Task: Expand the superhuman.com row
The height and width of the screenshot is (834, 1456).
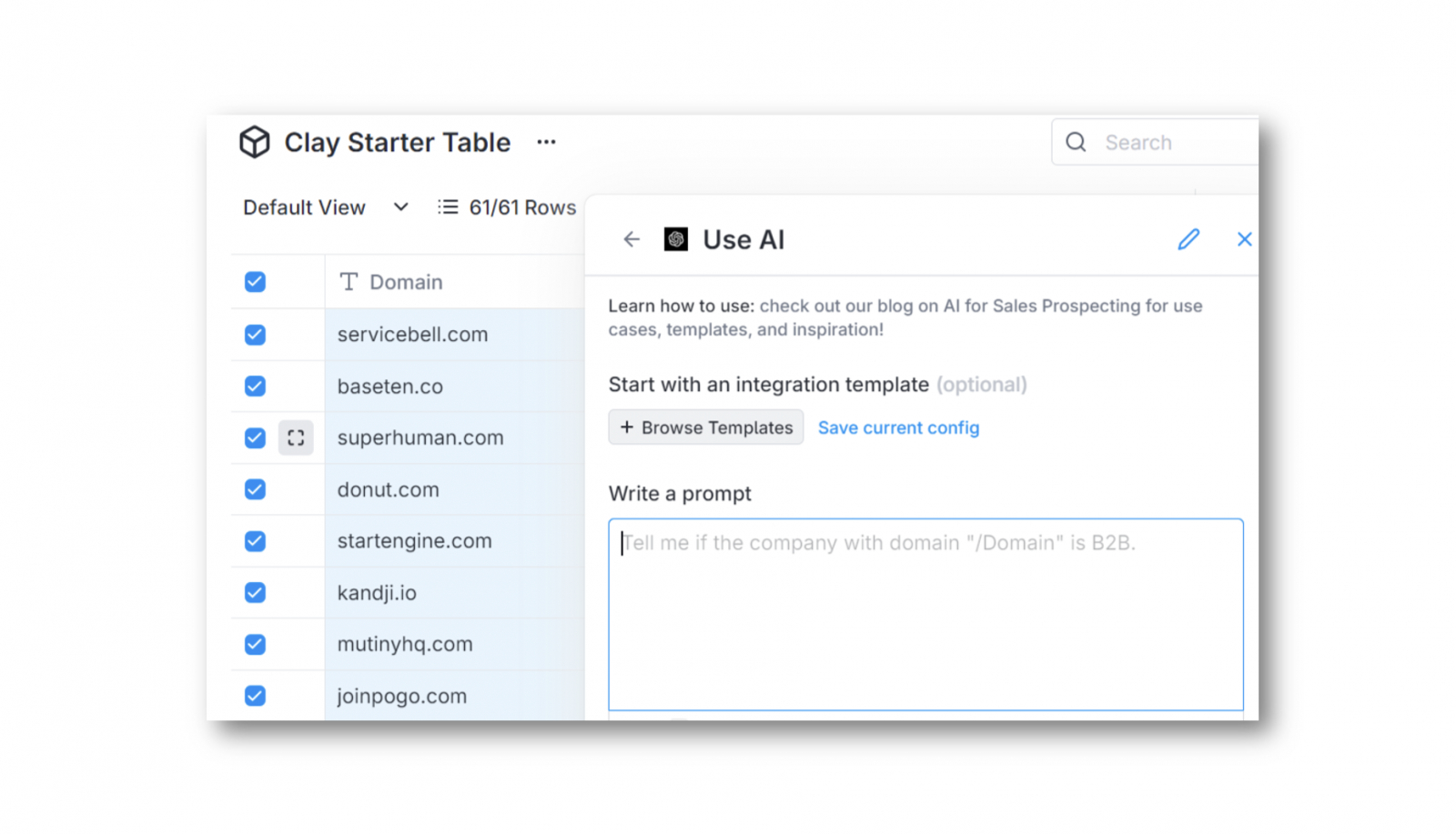Action: [x=296, y=437]
